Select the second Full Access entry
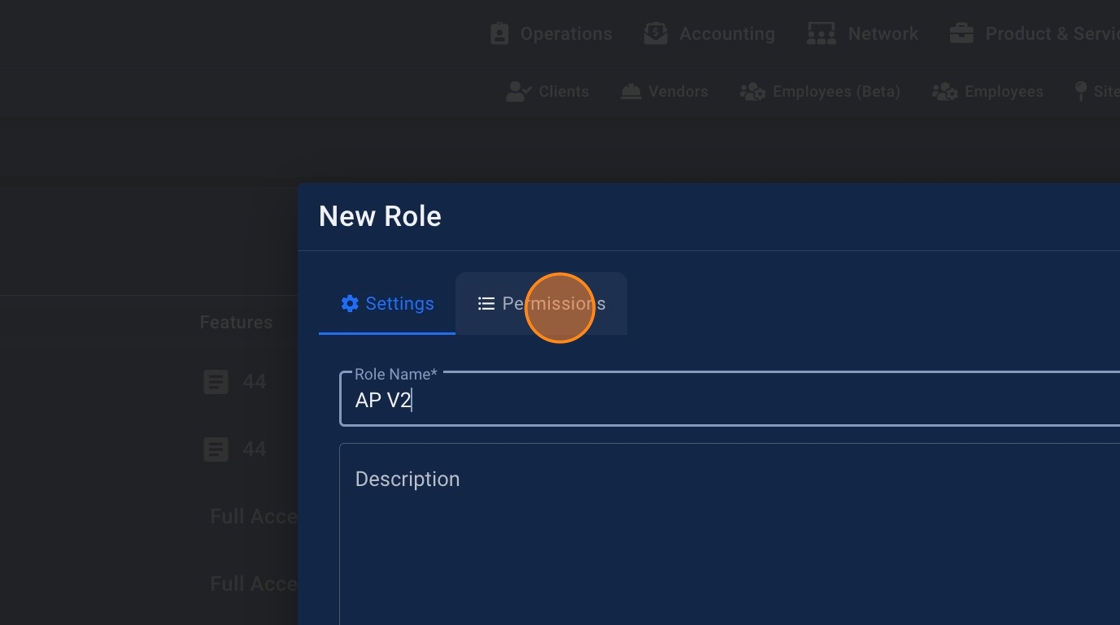 [254, 583]
